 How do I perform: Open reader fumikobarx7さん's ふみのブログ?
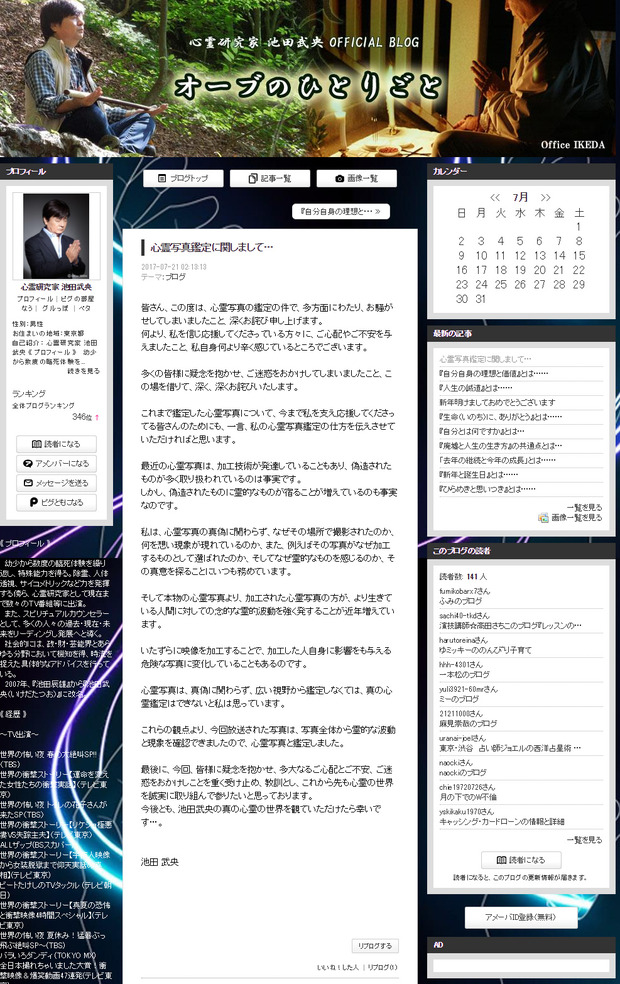(x=461, y=601)
